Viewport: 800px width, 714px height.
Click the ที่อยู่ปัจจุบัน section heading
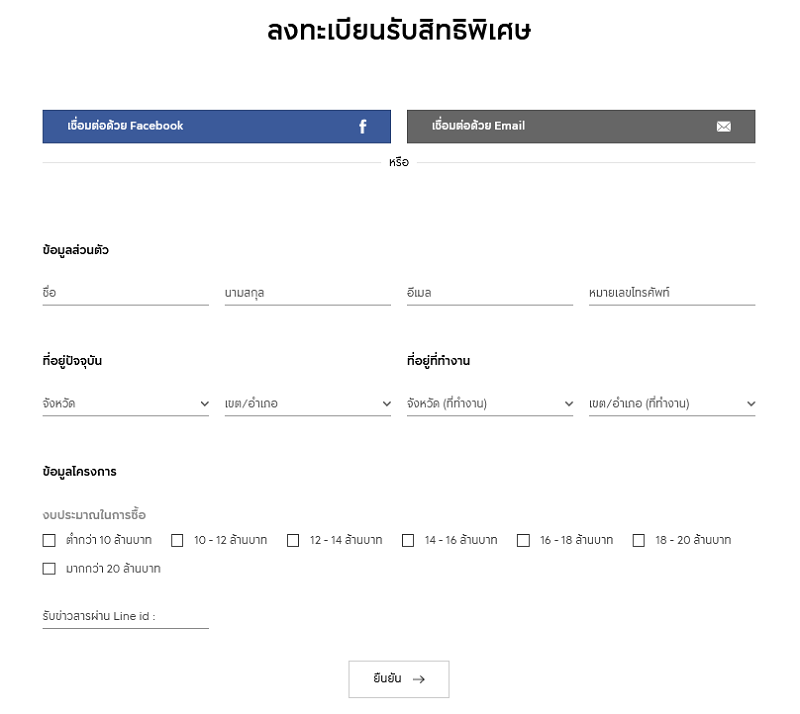pos(72,361)
